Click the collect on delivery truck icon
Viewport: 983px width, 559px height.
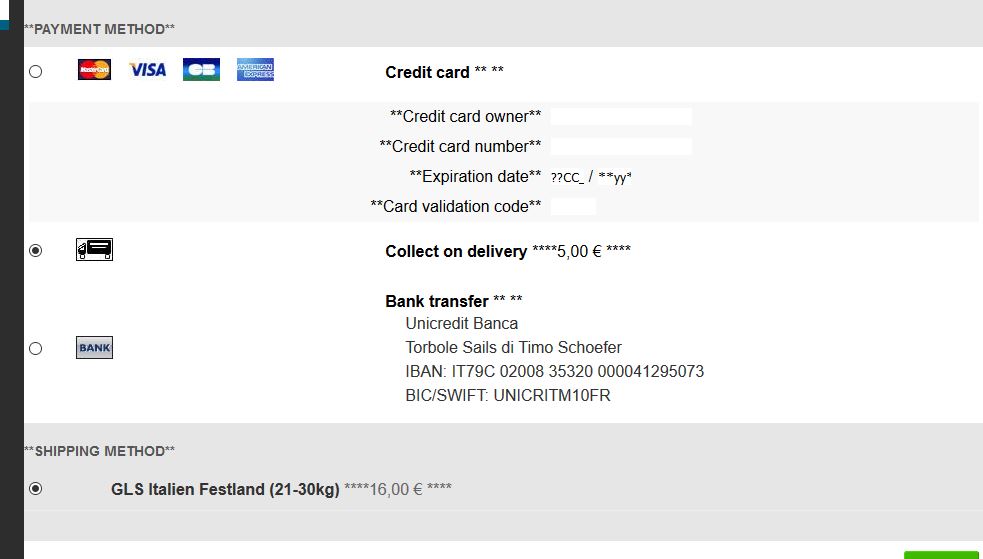[94, 249]
